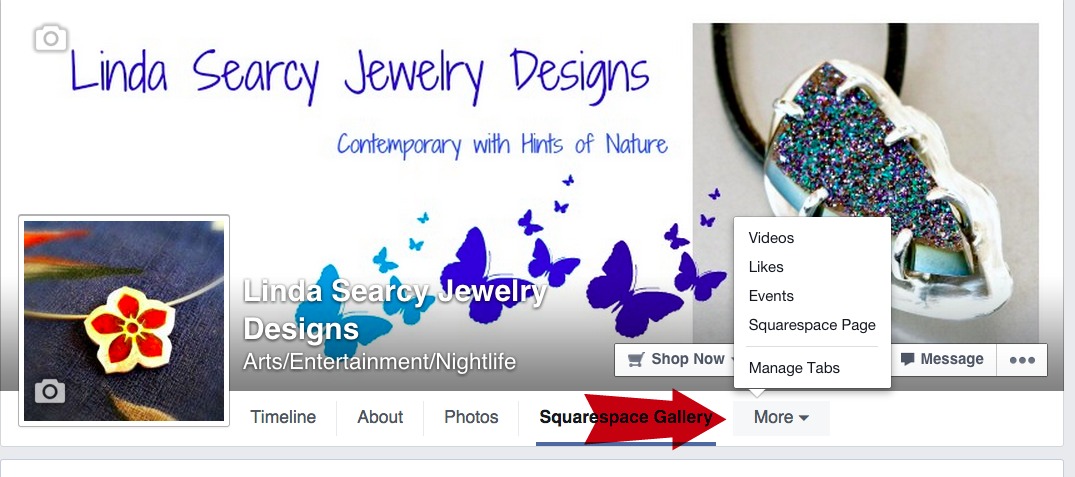The height and width of the screenshot is (477, 1075).
Task: Click the Message button
Action: coord(943,359)
